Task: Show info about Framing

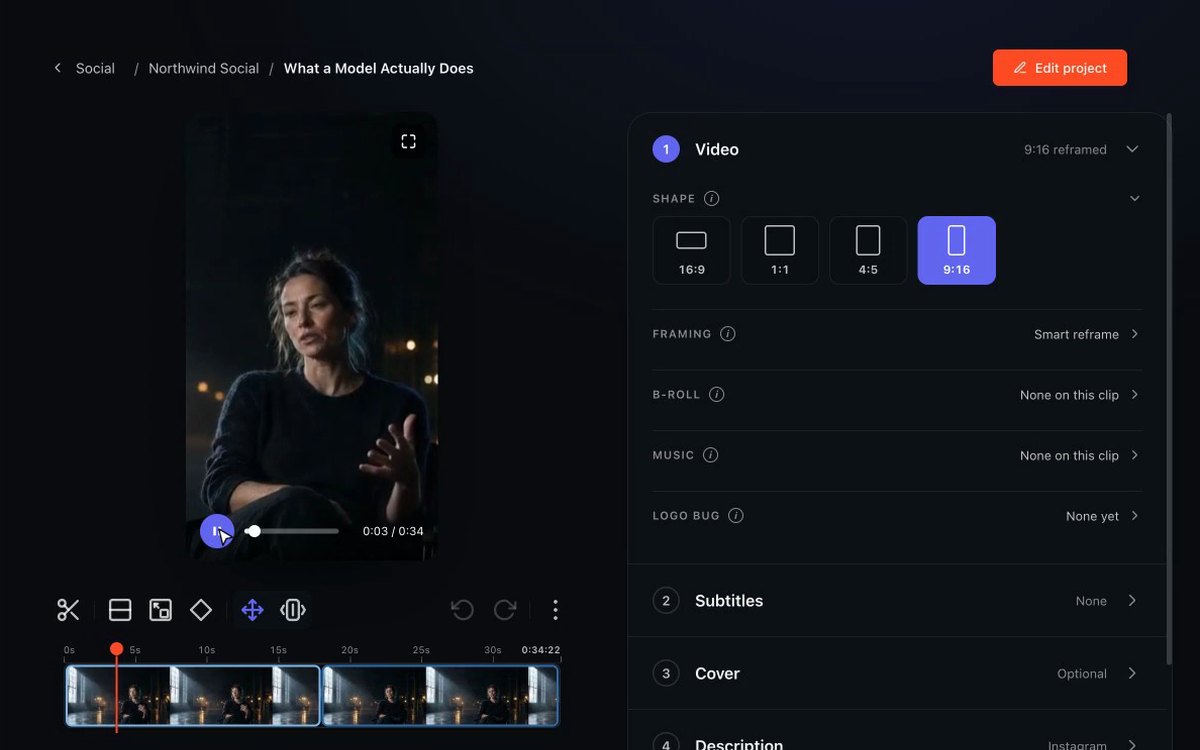Action: click(728, 334)
